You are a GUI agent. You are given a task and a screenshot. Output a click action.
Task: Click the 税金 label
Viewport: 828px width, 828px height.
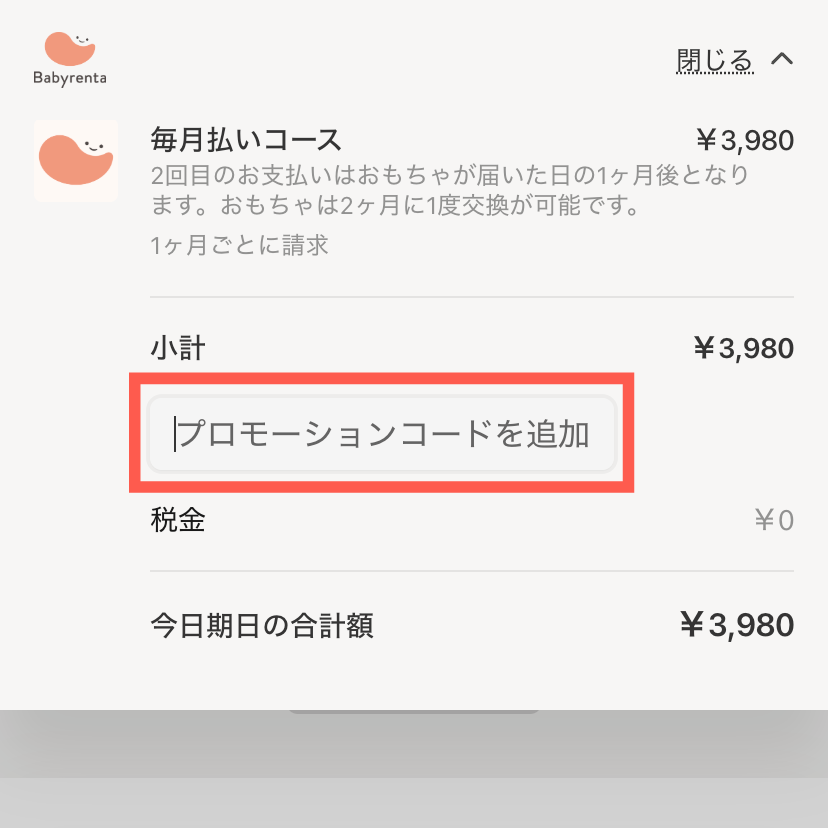tap(178, 520)
